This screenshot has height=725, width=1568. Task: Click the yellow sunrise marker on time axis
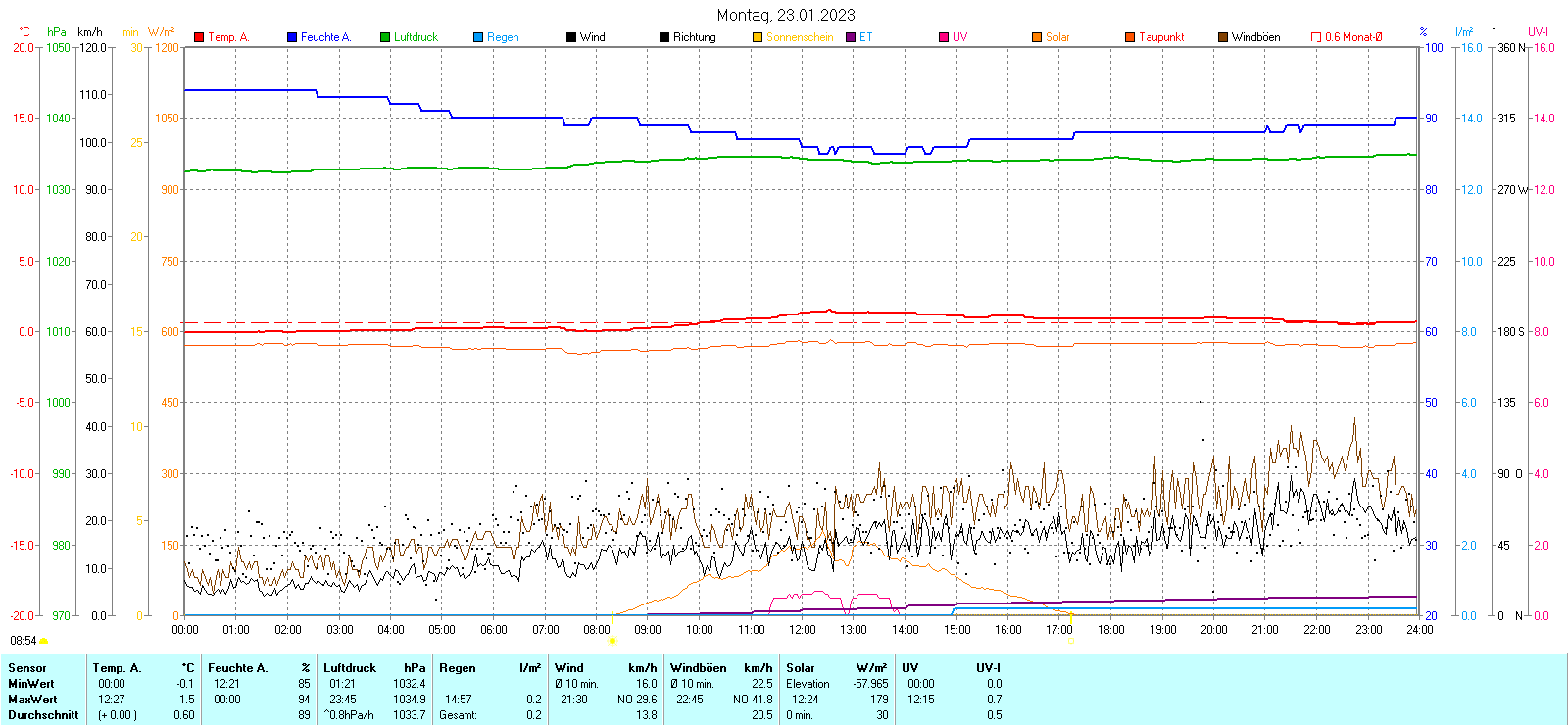pyautogui.click(x=612, y=641)
